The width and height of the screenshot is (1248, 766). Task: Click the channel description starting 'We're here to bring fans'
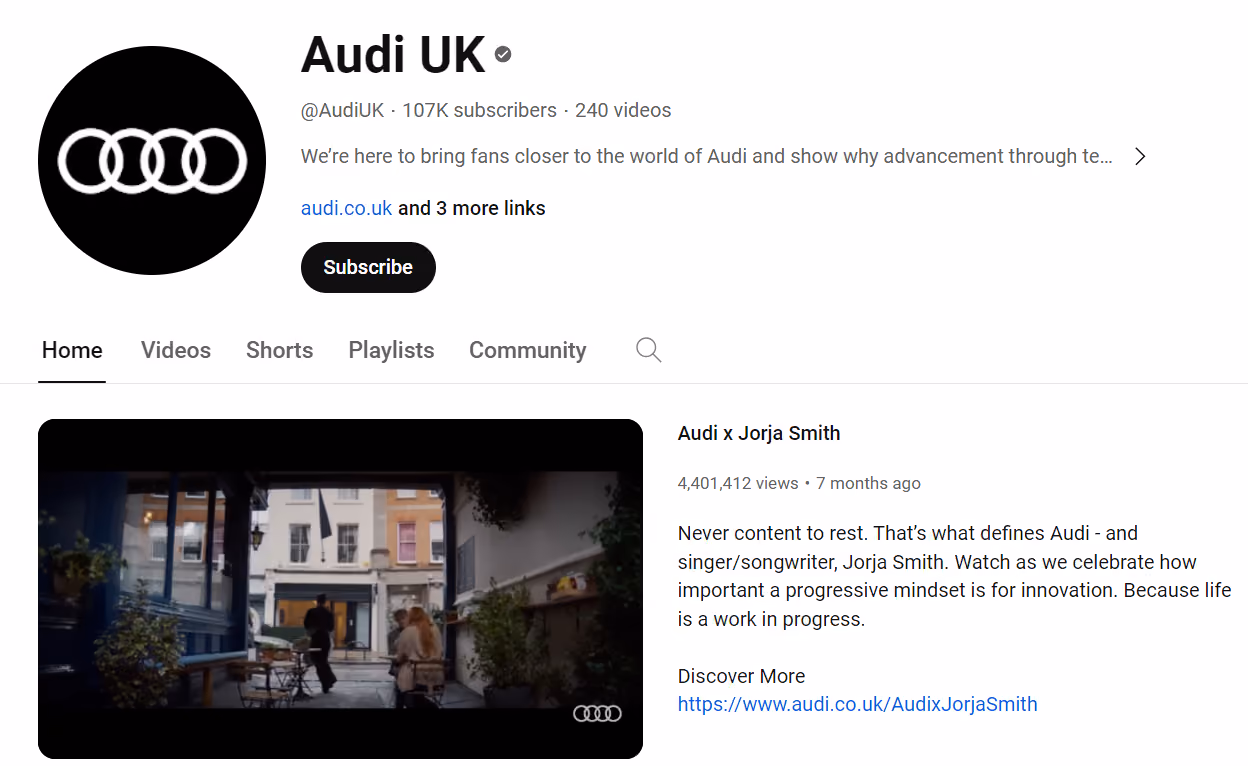click(x=707, y=156)
